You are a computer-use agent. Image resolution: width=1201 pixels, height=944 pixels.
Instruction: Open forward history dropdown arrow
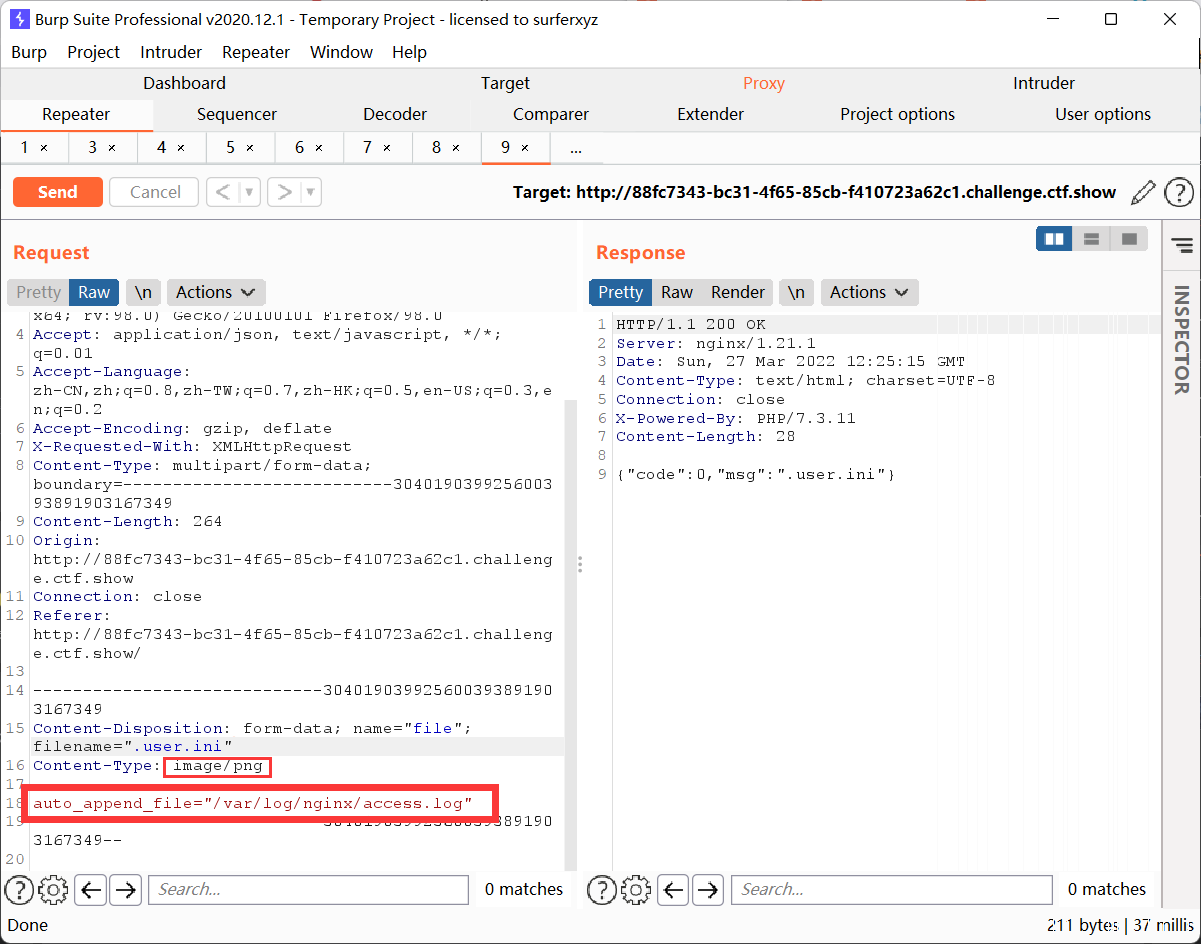[x=311, y=192]
